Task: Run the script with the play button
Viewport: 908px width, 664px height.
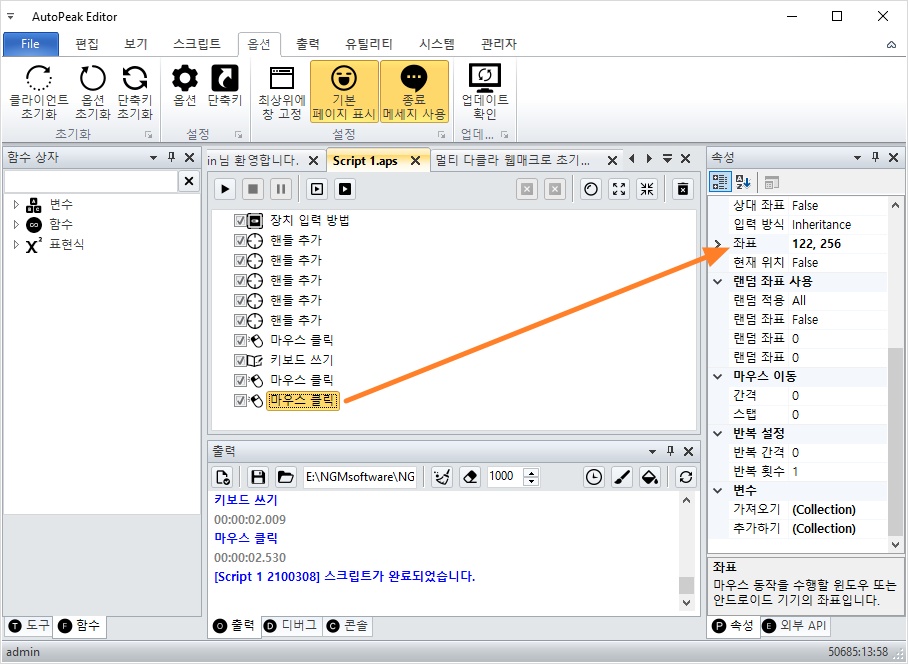Action: pyautogui.click(x=225, y=189)
